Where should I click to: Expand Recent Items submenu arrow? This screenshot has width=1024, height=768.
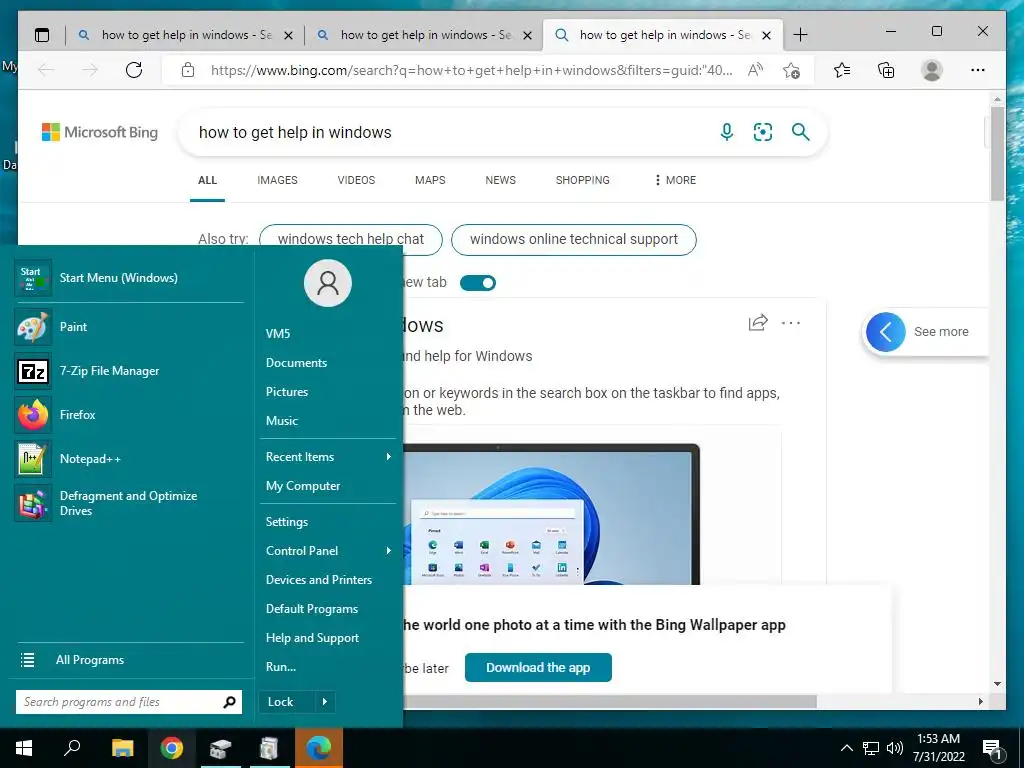click(389, 456)
